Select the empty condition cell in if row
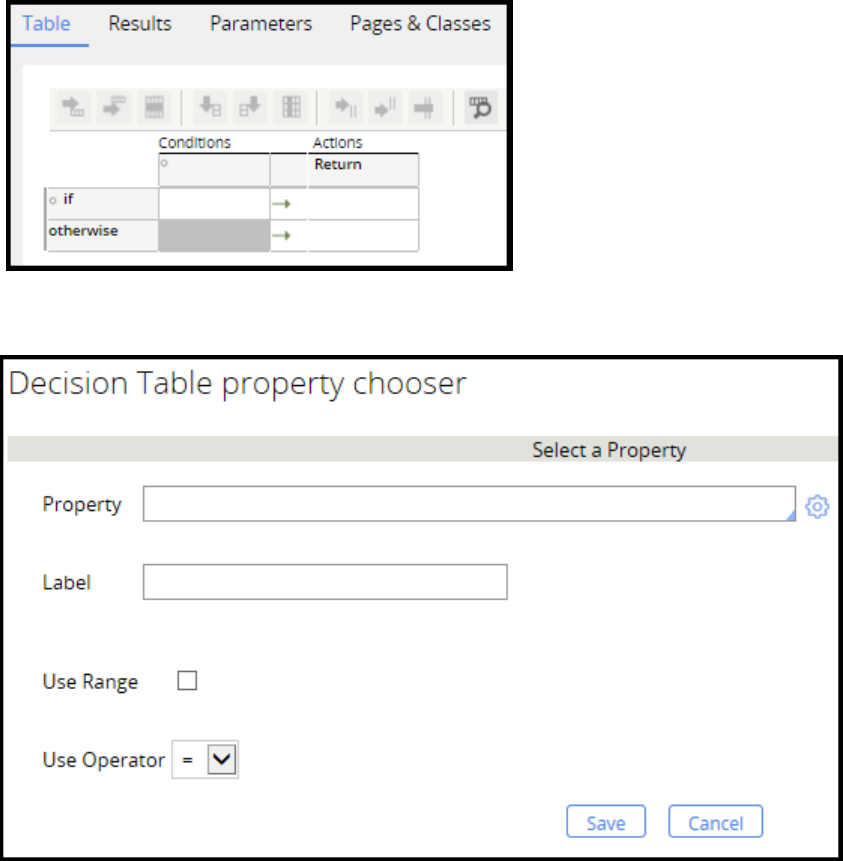 coord(214,203)
